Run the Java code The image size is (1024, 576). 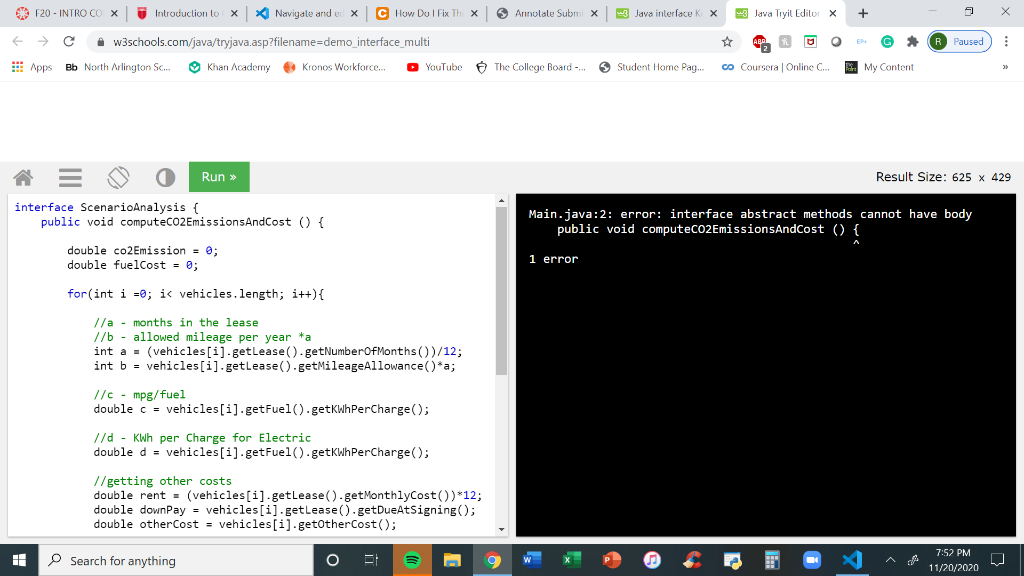(x=219, y=177)
